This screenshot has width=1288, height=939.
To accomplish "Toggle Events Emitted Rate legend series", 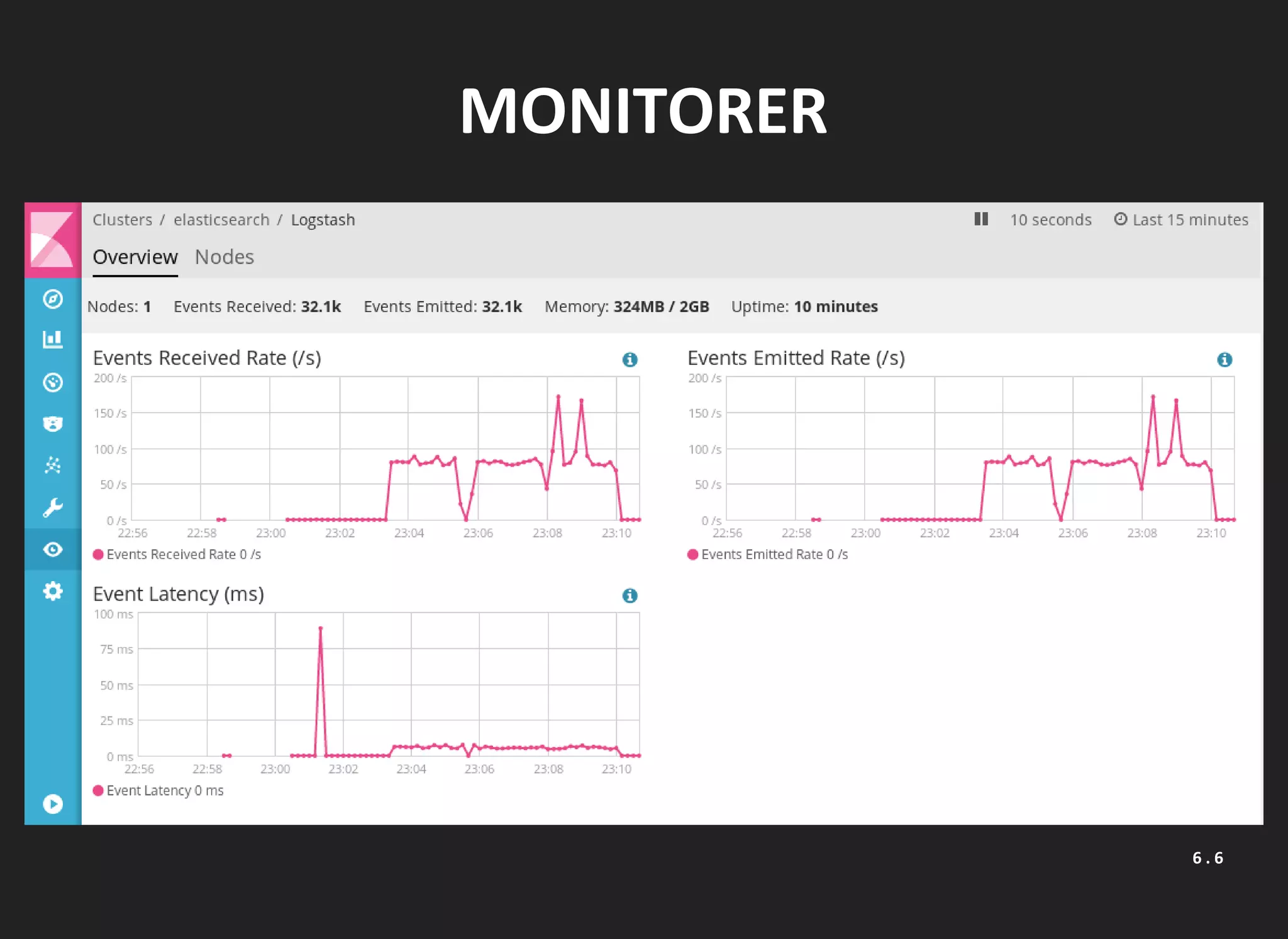I will tap(768, 555).
